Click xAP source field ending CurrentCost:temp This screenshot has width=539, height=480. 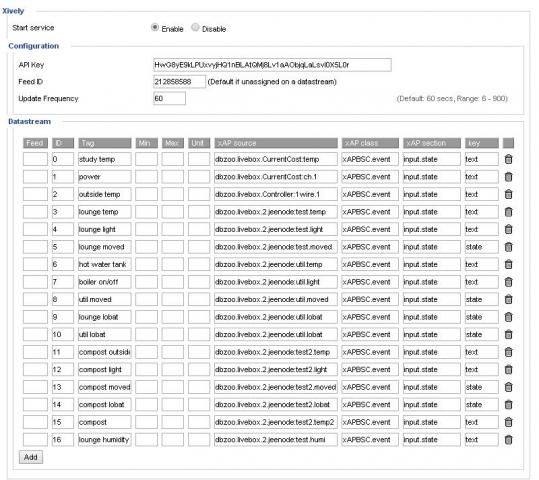pyautogui.click(x=276, y=159)
